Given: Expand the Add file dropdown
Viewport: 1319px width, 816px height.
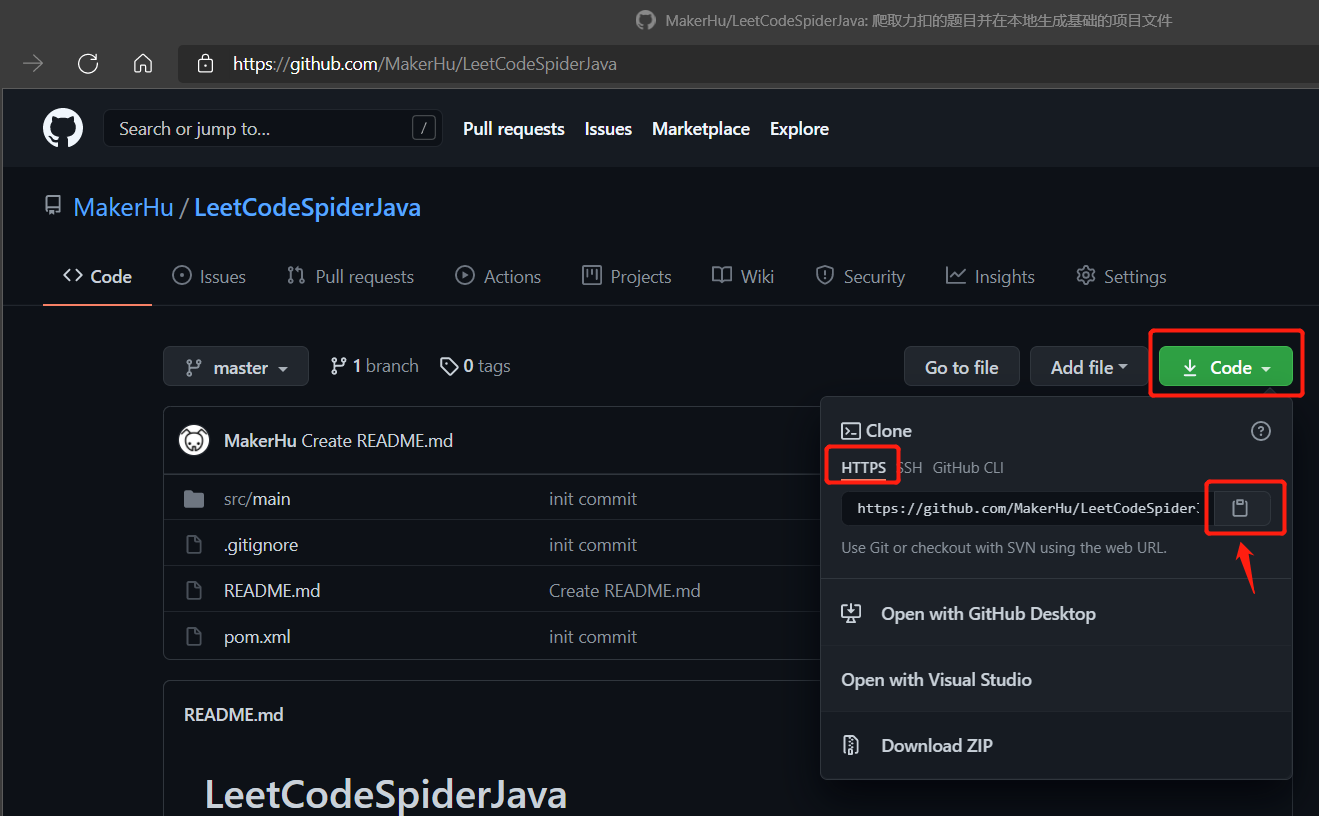Looking at the screenshot, I should 1089,367.
